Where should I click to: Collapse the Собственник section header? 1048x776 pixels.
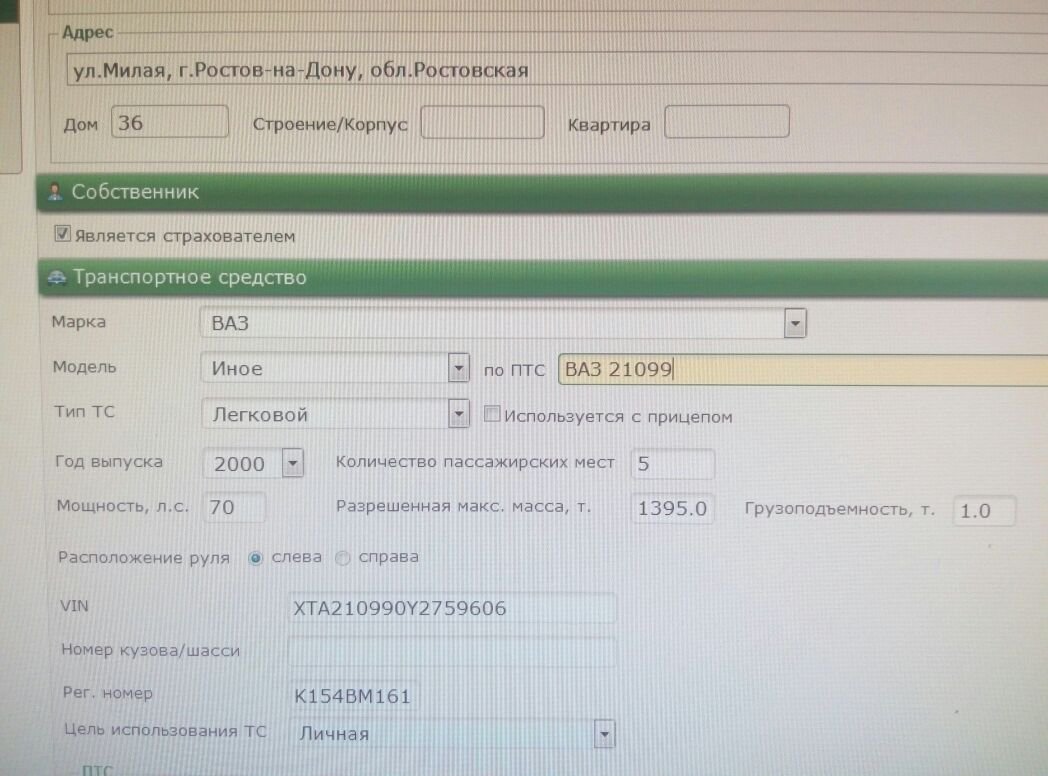pyautogui.click(x=542, y=192)
